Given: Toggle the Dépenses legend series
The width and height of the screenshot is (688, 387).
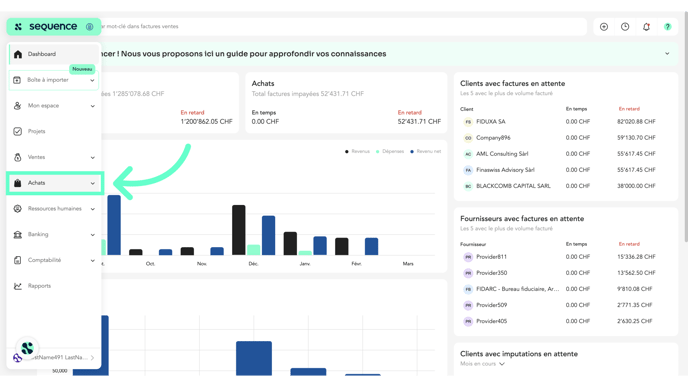Looking at the screenshot, I should tap(390, 151).
